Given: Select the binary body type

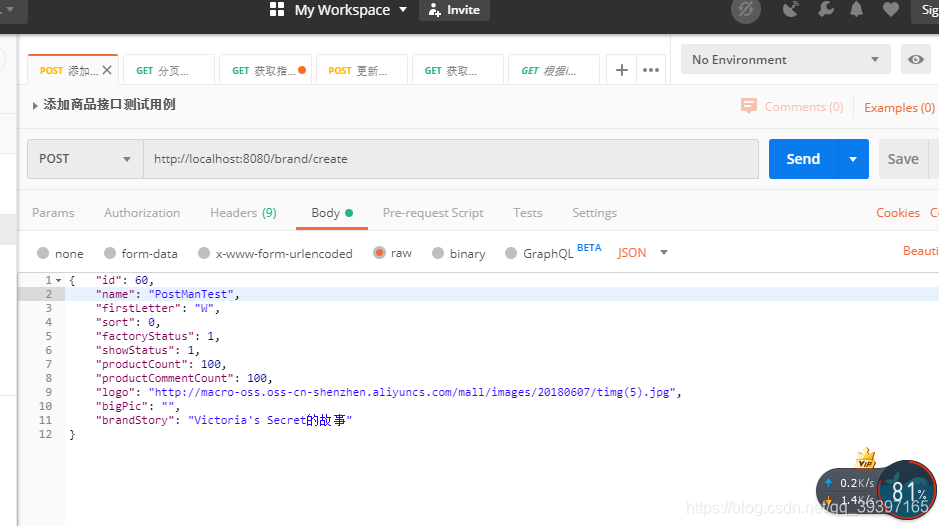Looking at the screenshot, I should click(x=438, y=253).
